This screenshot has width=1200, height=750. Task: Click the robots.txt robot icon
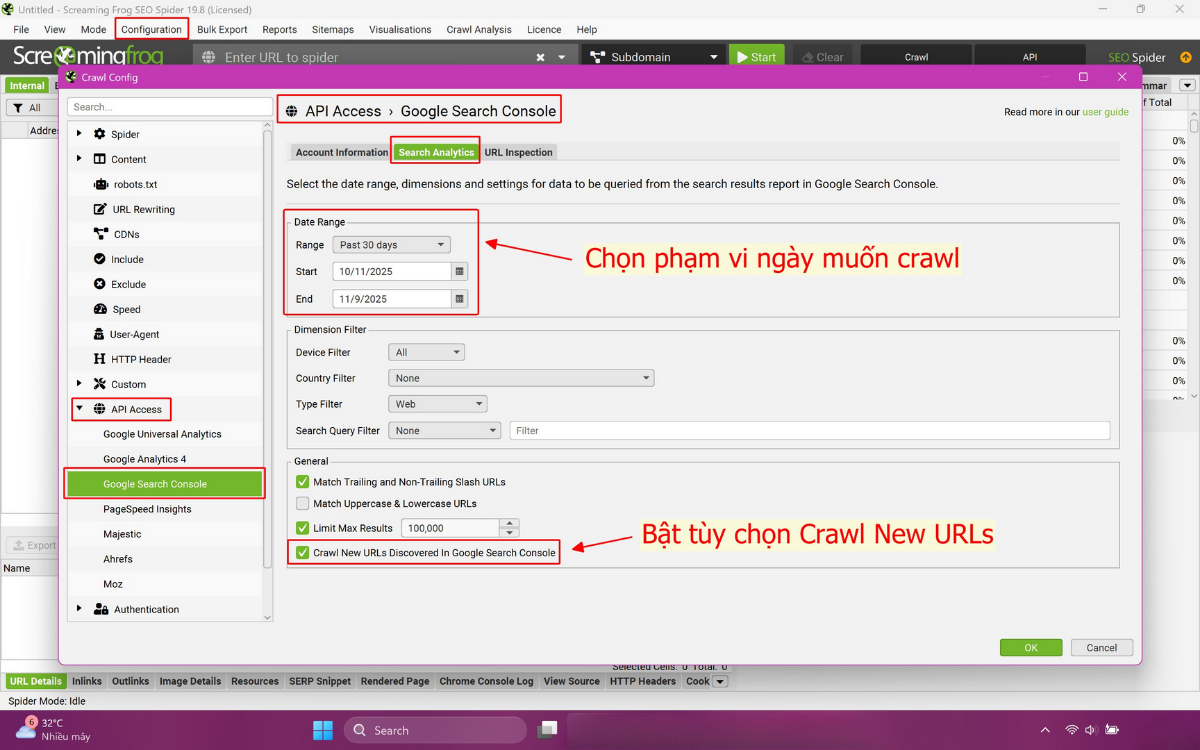[x=100, y=184]
